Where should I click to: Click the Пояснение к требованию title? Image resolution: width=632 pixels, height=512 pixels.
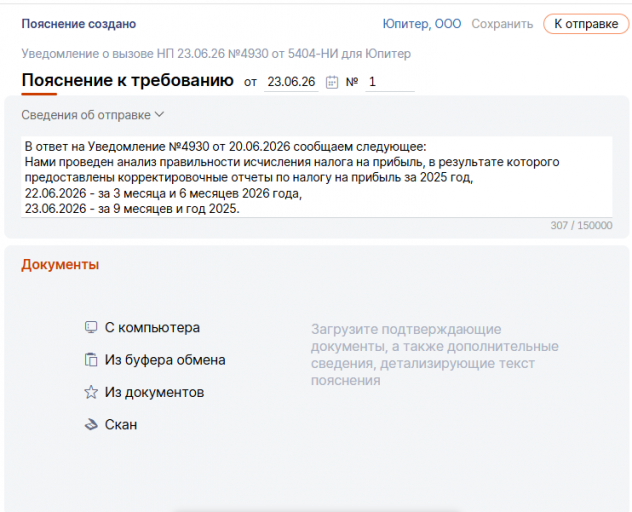[127, 80]
